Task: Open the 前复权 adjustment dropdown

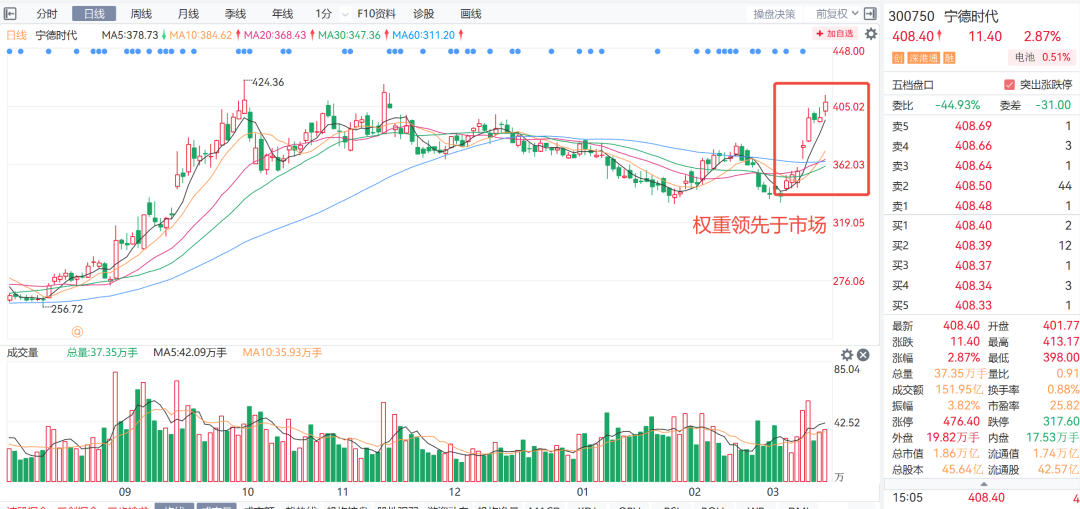Action: [837, 14]
